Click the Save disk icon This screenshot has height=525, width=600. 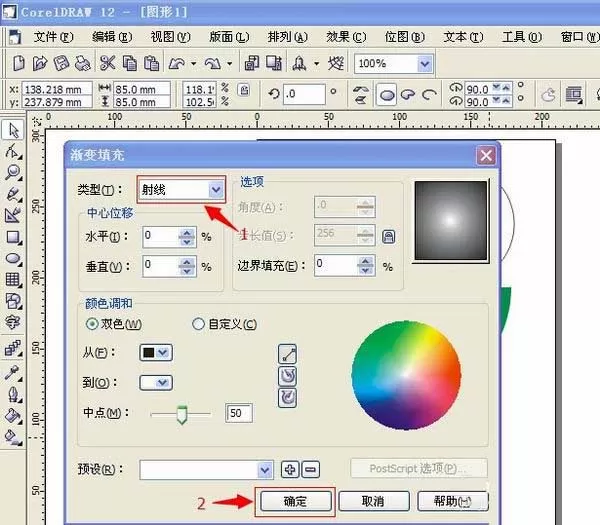click(61, 63)
